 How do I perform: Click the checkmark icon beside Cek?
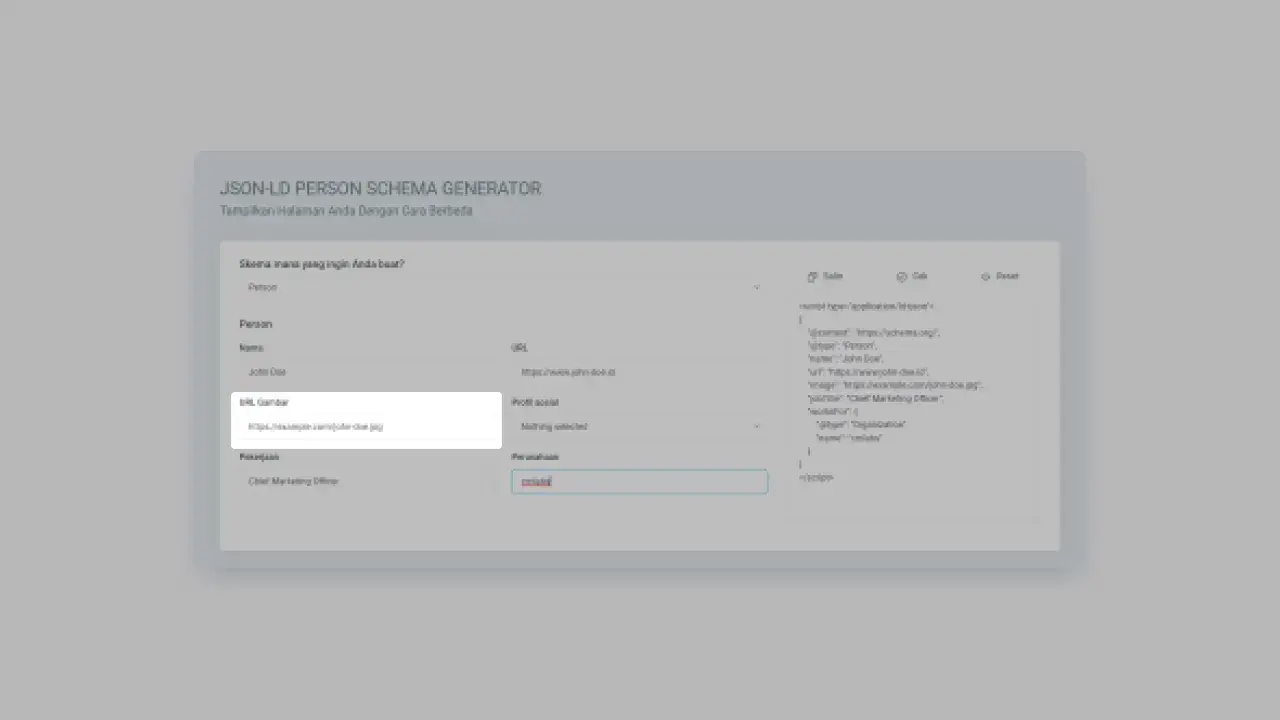[901, 277]
